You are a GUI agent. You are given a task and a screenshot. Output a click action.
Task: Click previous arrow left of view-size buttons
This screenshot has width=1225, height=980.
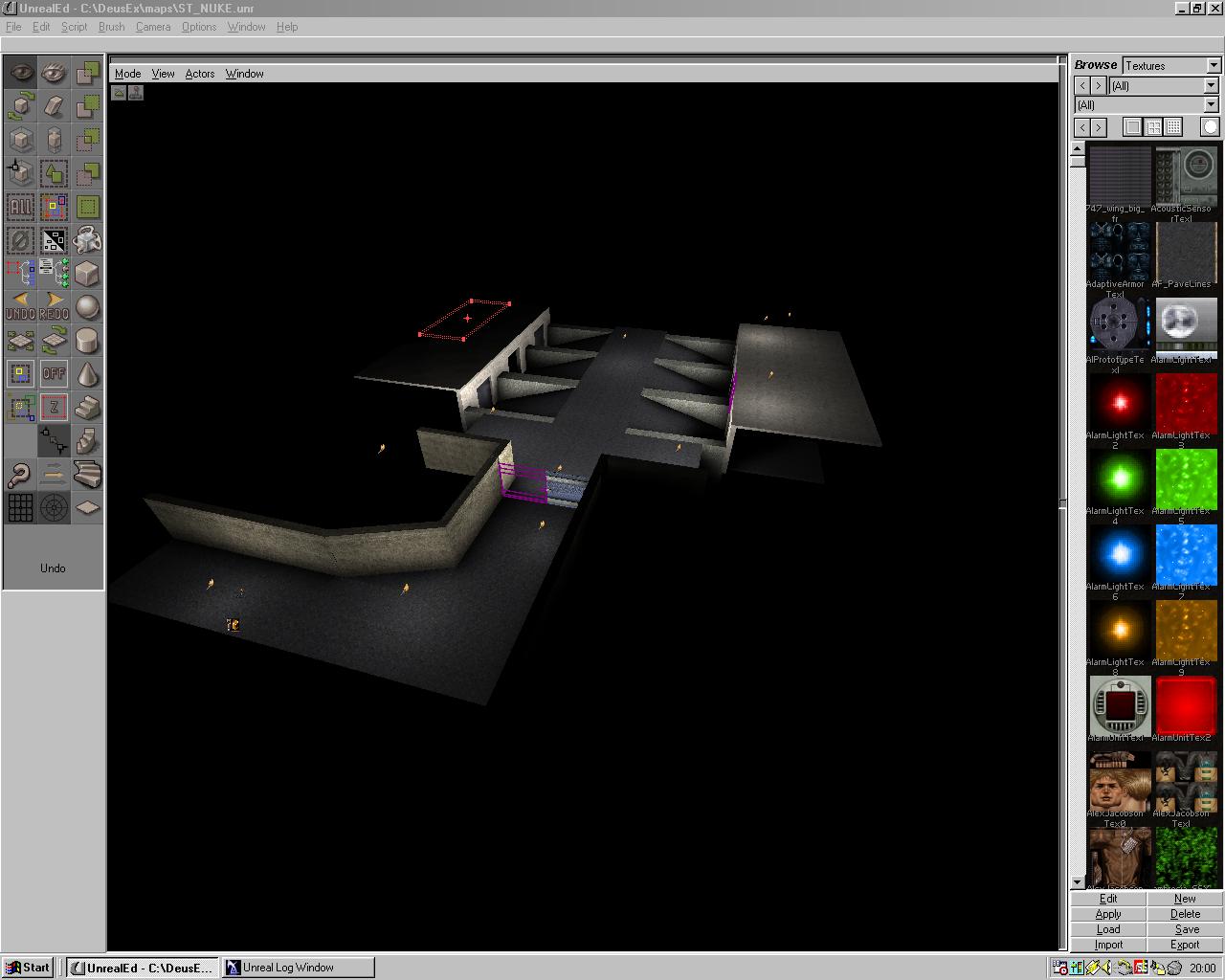(x=1082, y=127)
